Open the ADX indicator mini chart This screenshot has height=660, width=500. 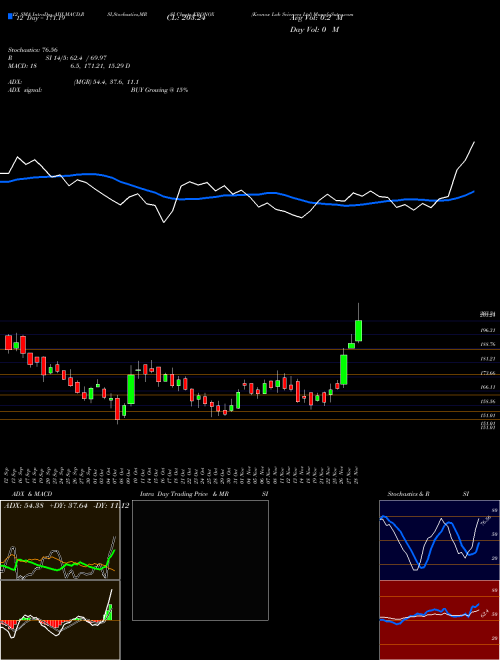coord(60,540)
